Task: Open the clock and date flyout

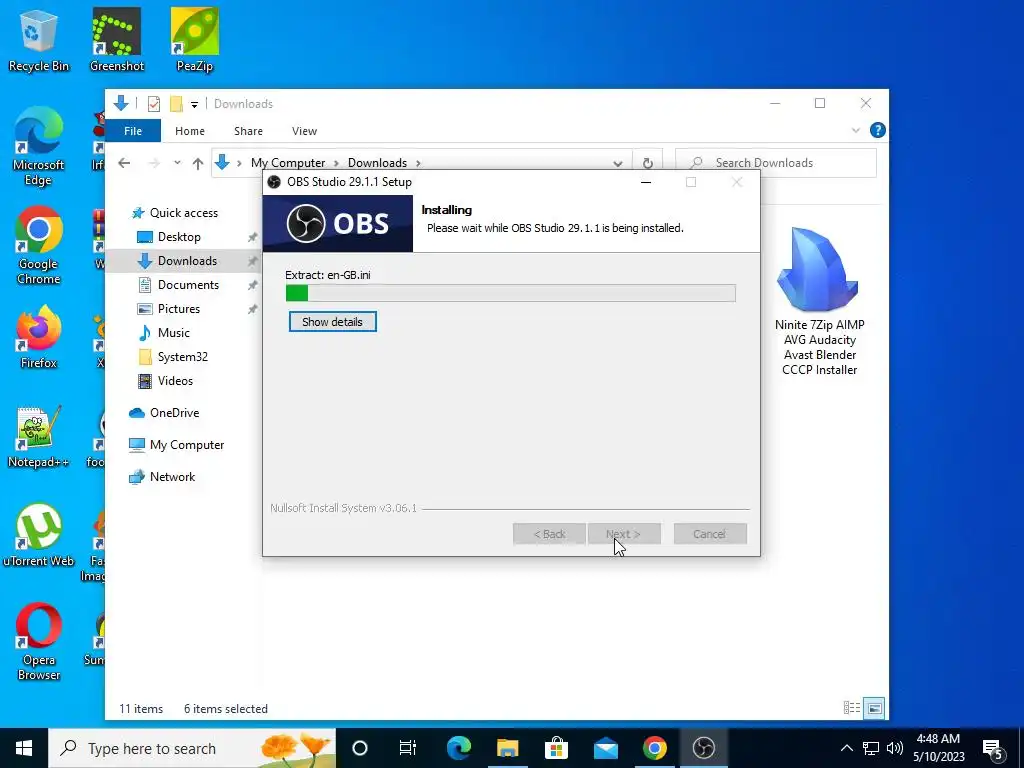Action: 938,748
